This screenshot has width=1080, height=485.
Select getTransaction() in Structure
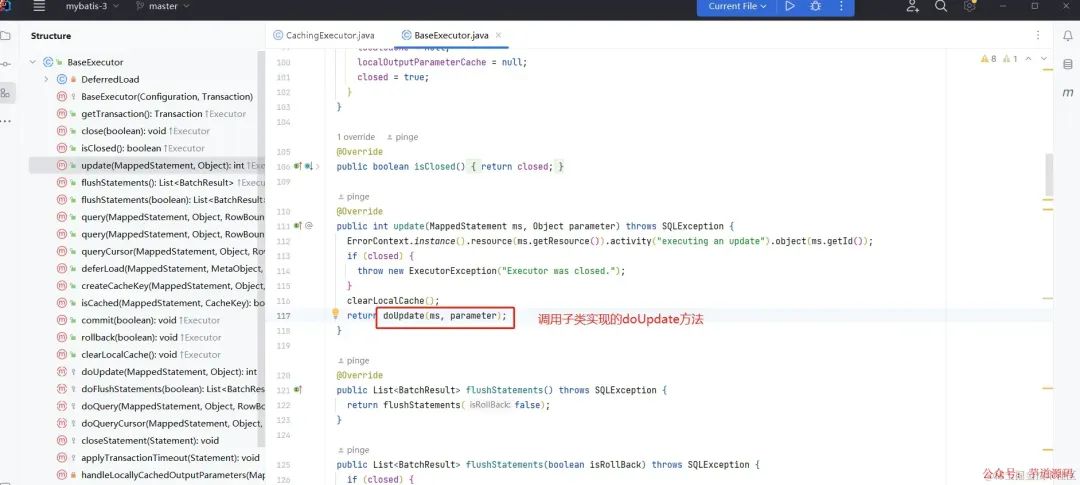click(x=163, y=114)
